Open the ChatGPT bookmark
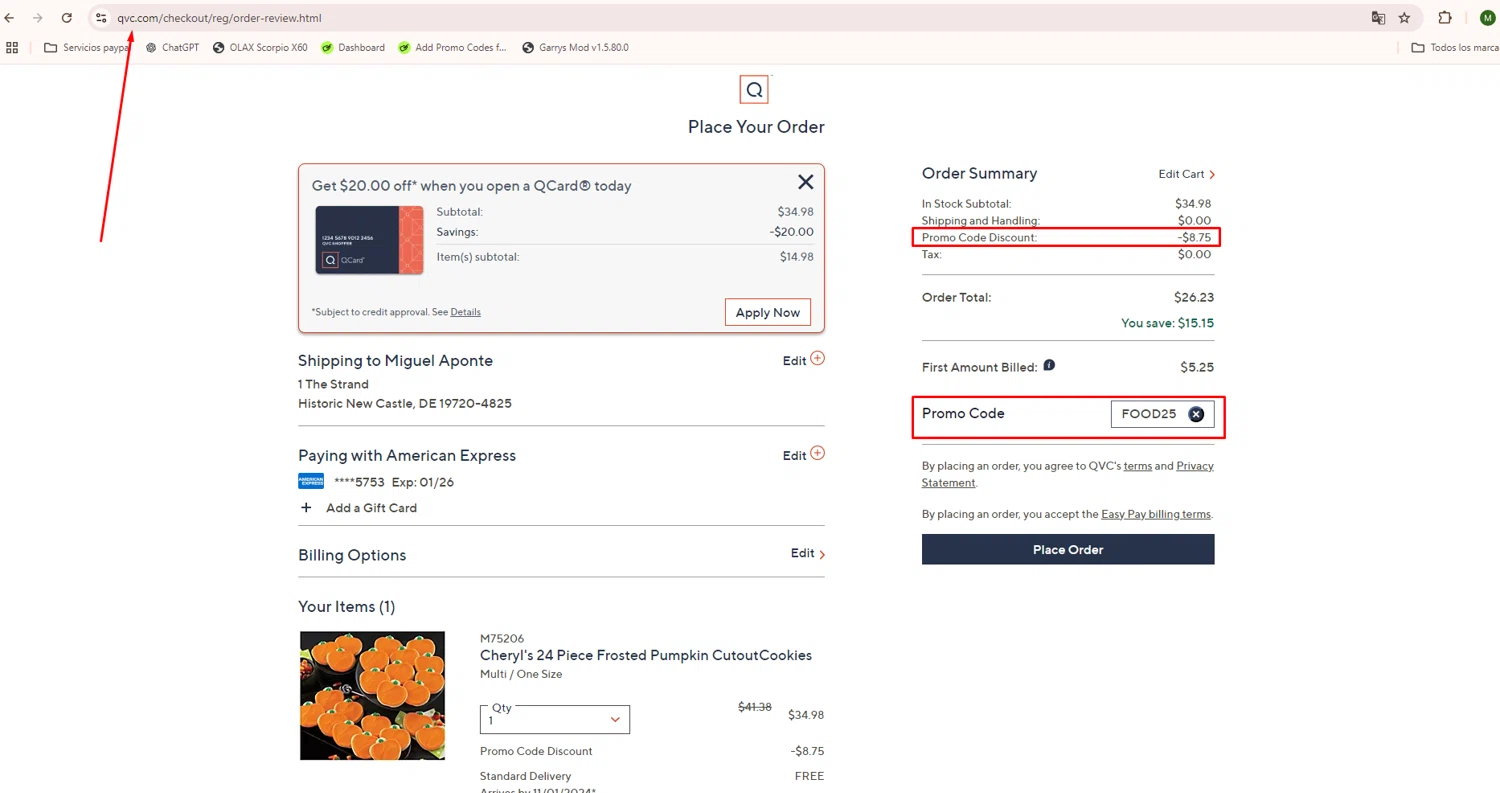 click(x=172, y=47)
